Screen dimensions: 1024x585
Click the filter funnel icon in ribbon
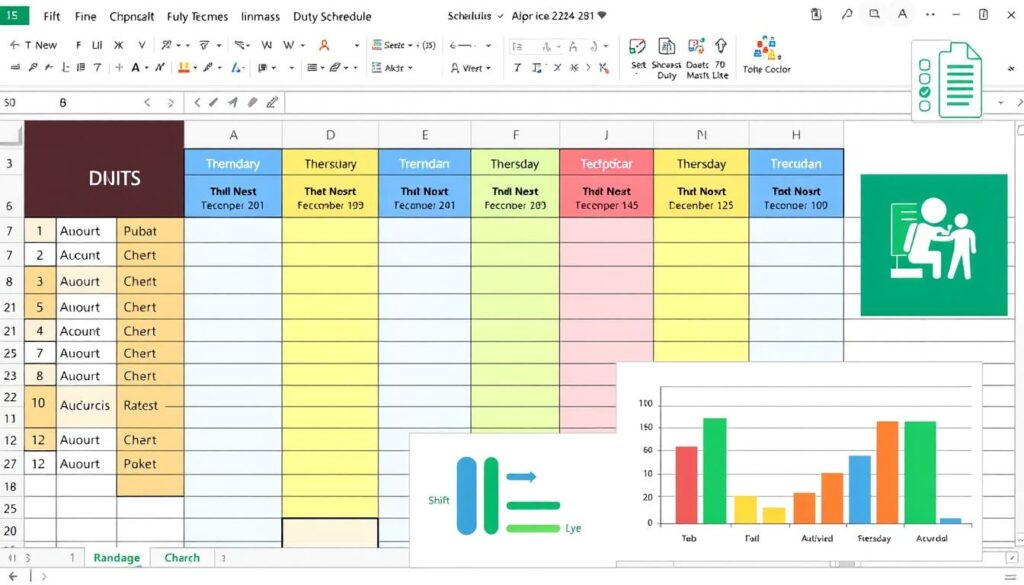click(204, 45)
